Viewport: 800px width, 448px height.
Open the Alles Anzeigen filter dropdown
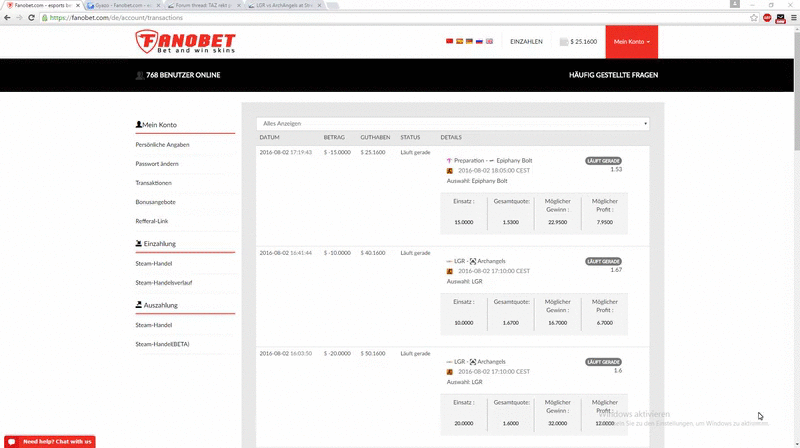pos(453,123)
